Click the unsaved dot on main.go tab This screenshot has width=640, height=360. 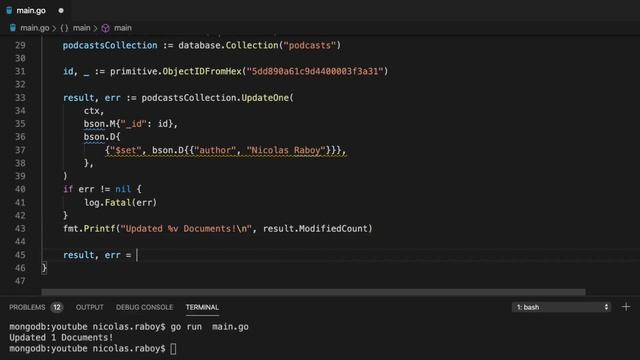click(61, 11)
